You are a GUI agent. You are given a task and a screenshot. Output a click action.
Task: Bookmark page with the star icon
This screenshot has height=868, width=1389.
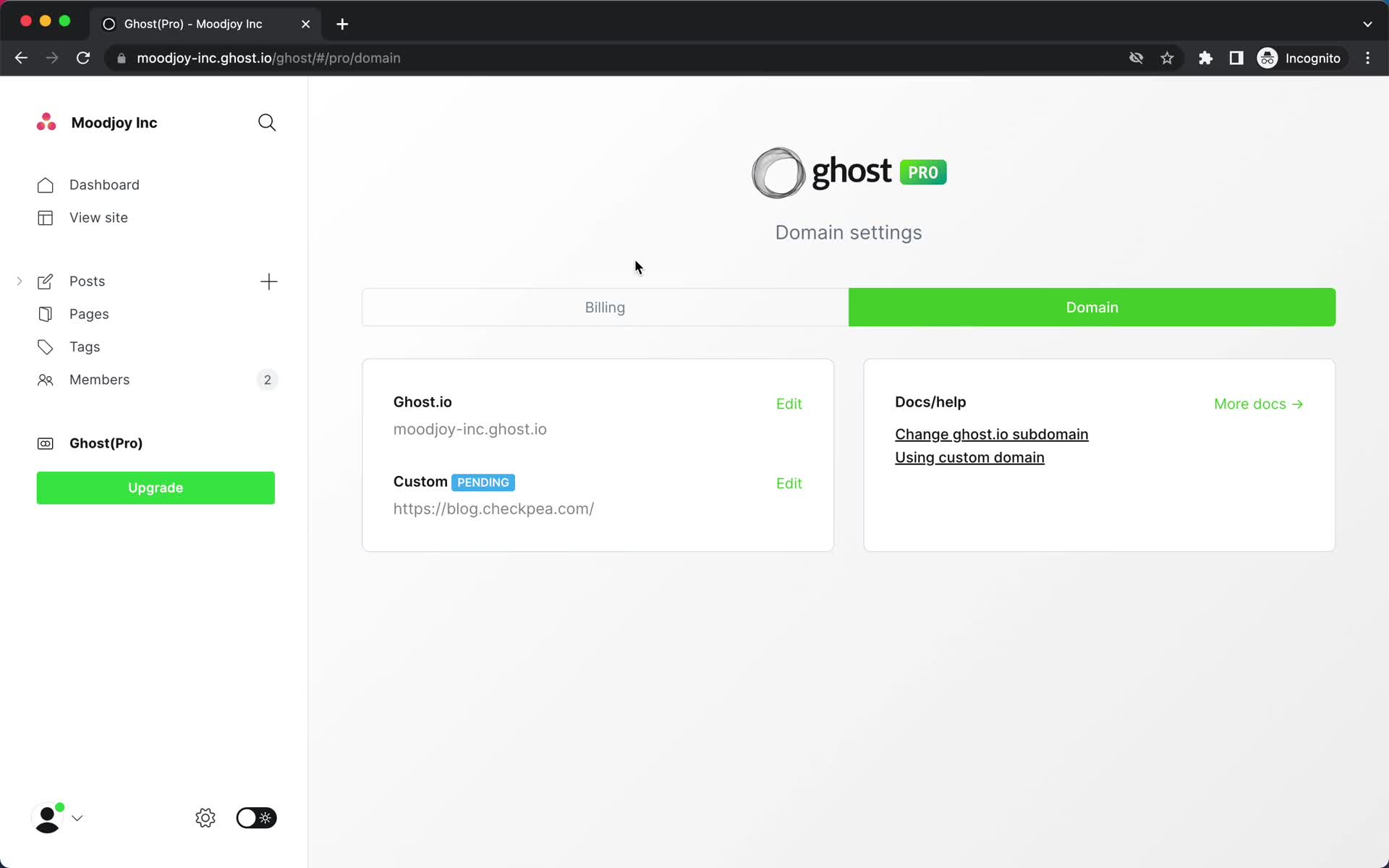(x=1167, y=58)
